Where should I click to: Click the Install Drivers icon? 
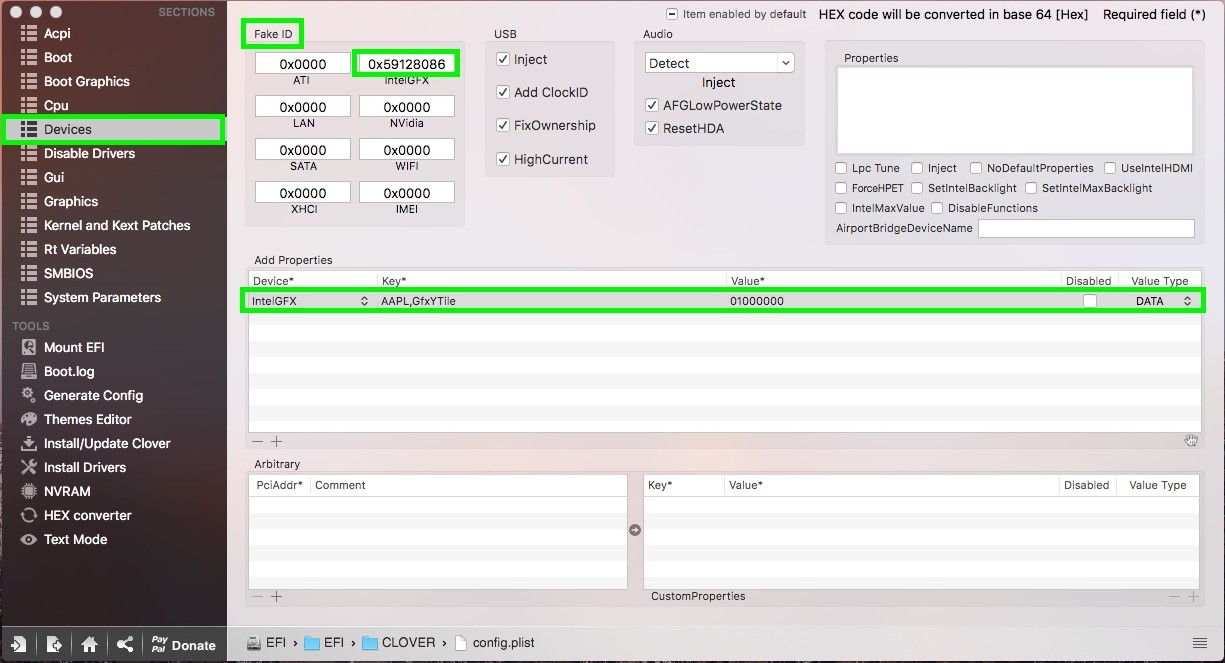click(x=28, y=467)
